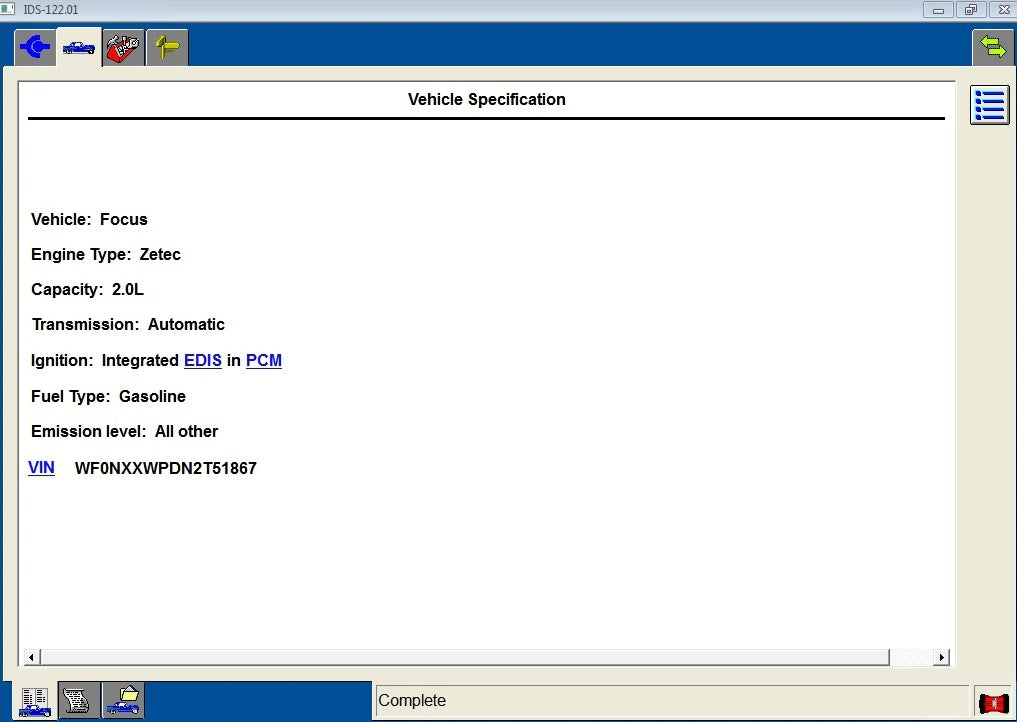Viewport: 1017px width, 722px height.
Task: Click the IDS window icon in title bar
Action: (x=10, y=9)
